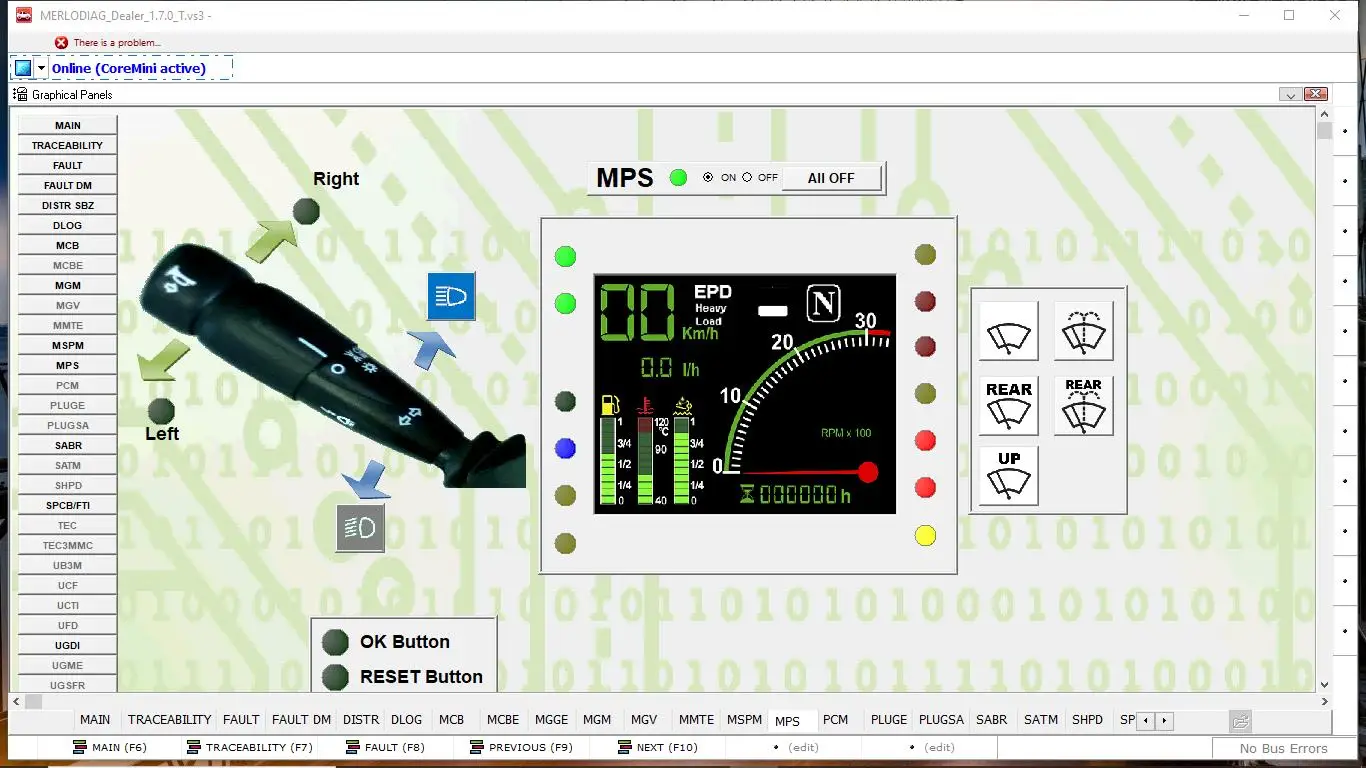Click the EPD Heavy Load label

[712, 306]
